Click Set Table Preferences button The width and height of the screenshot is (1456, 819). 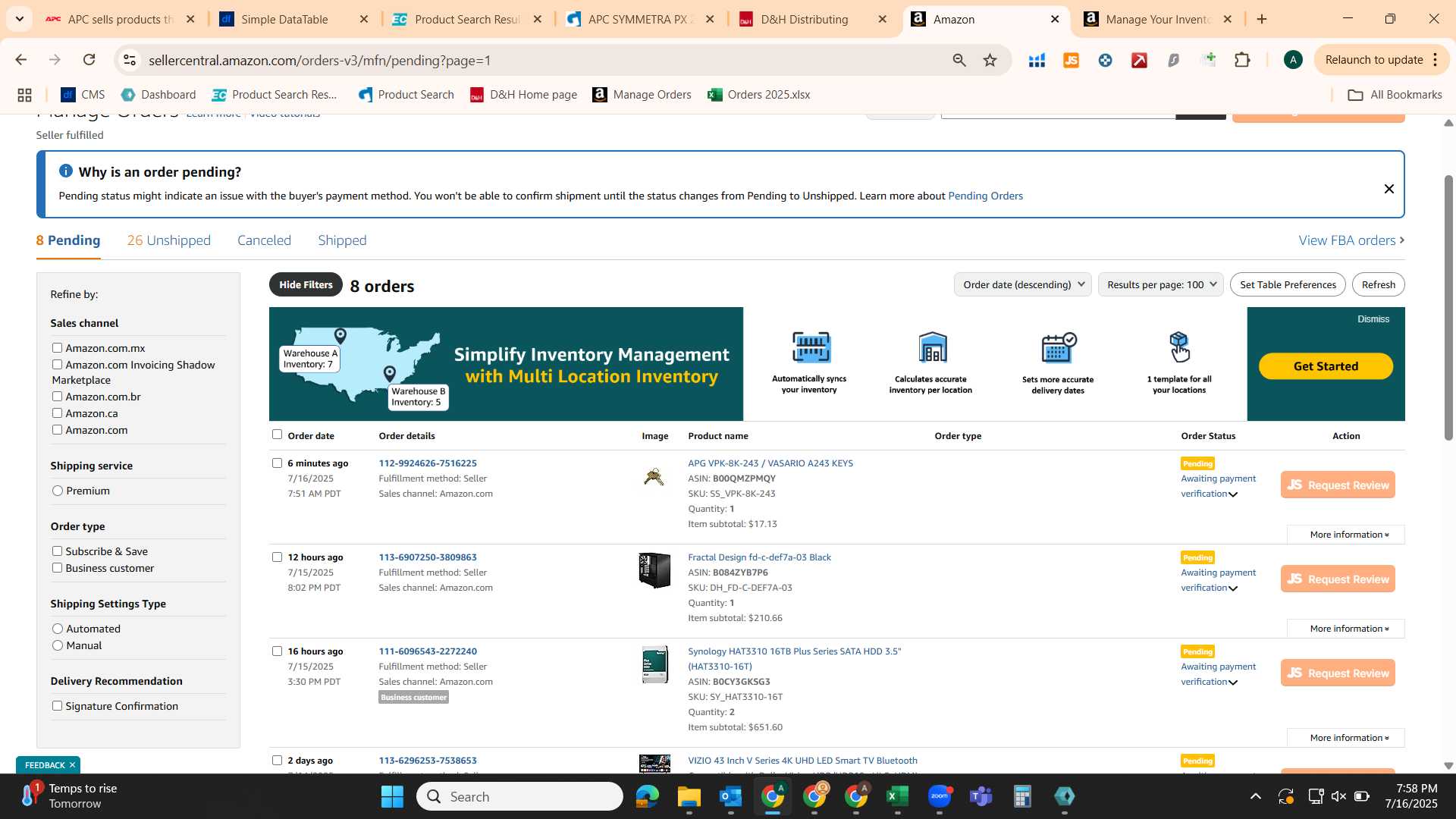(x=1288, y=284)
